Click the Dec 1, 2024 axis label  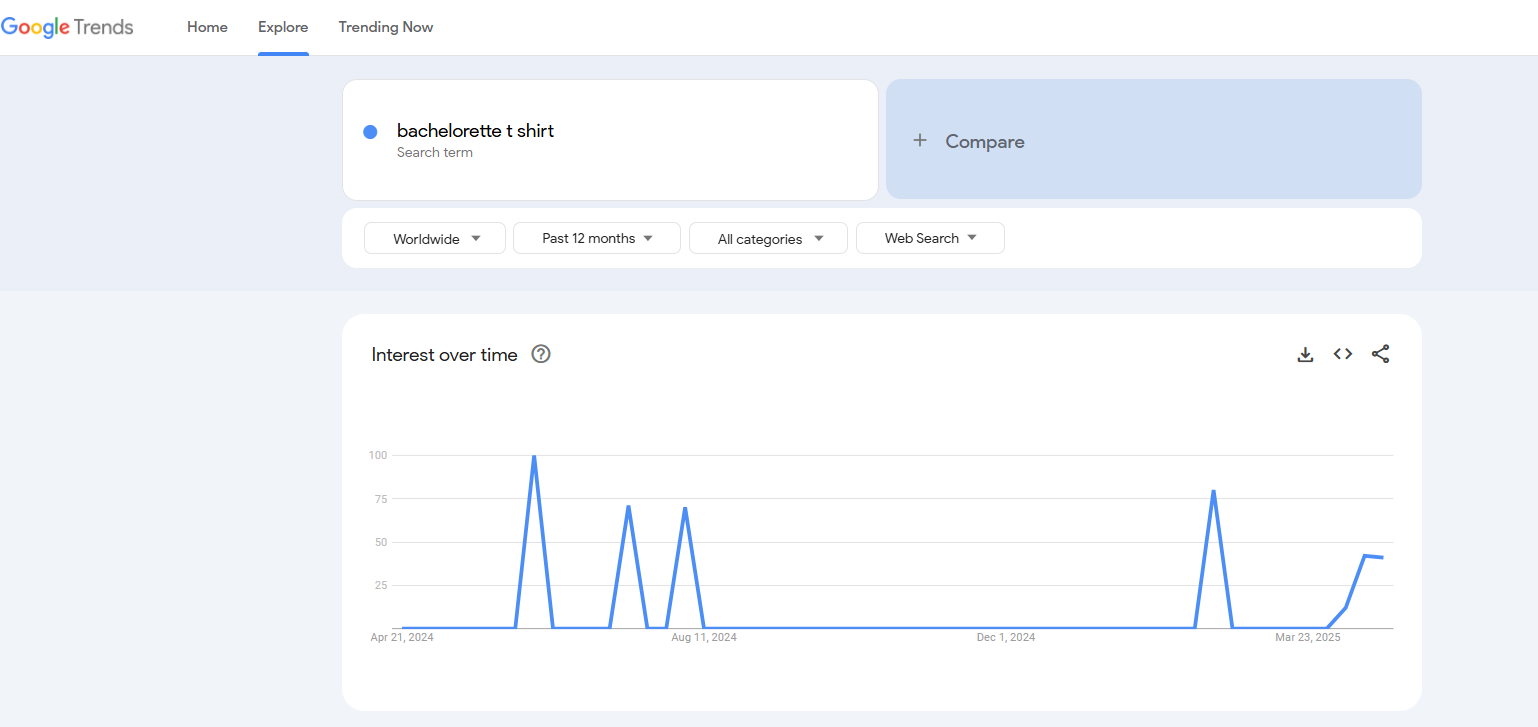[x=1006, y=637]
